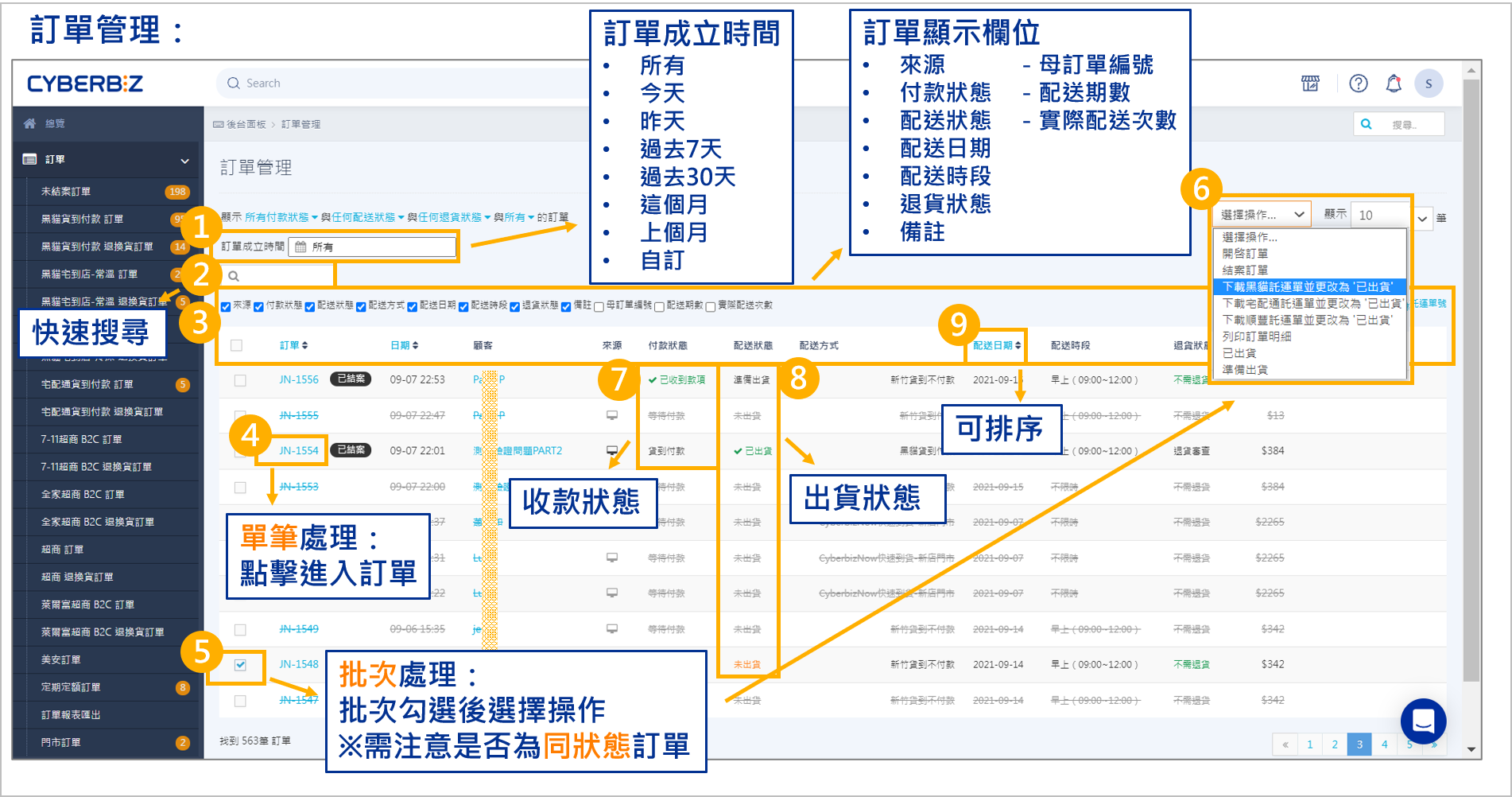1512x797 pixels.
Task: Collapse the 訂單 sidebar section
Action: click(184, 160)
